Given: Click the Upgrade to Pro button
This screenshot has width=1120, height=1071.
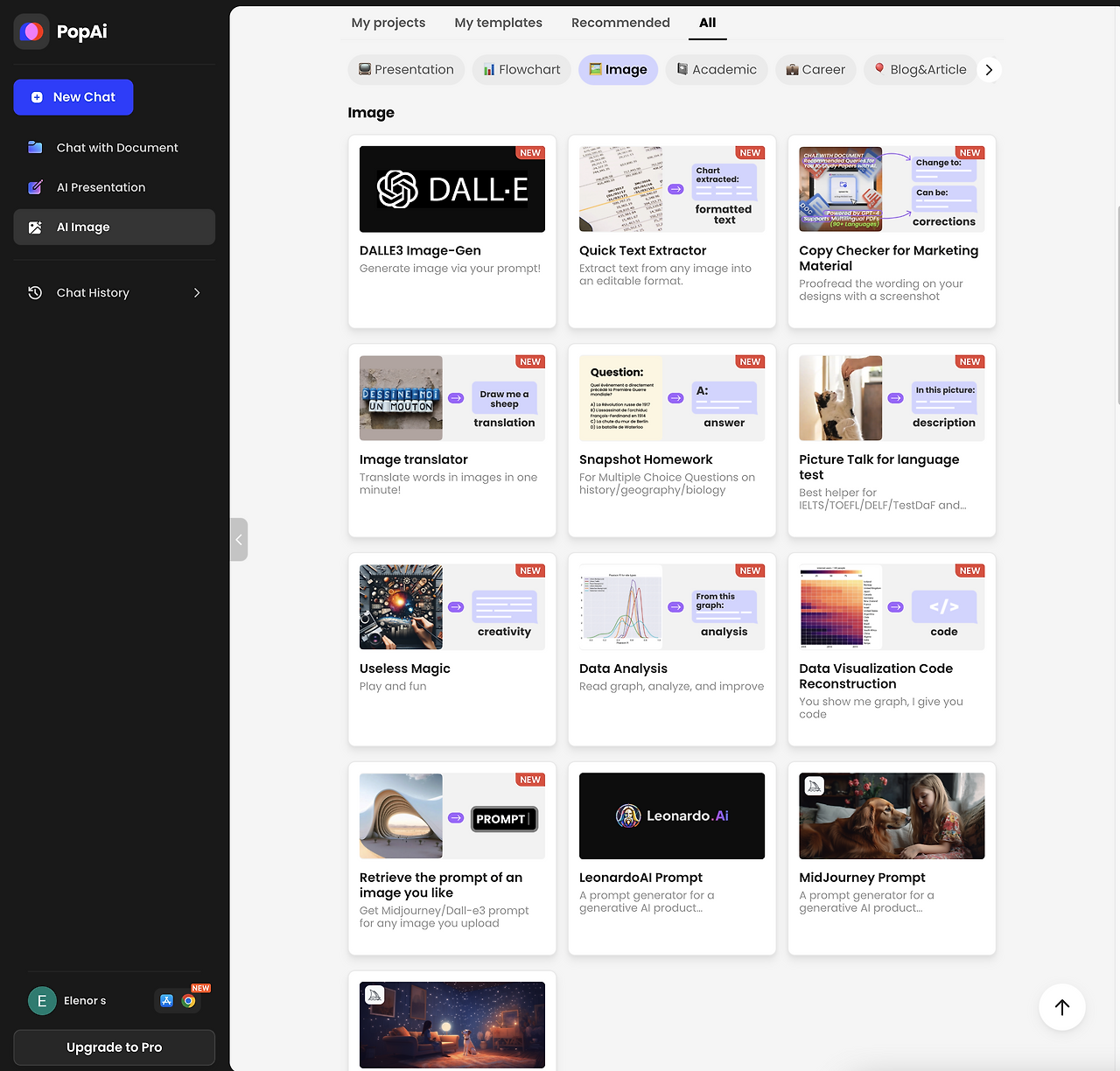Looking at the screenshot, I should point(115,1047).
